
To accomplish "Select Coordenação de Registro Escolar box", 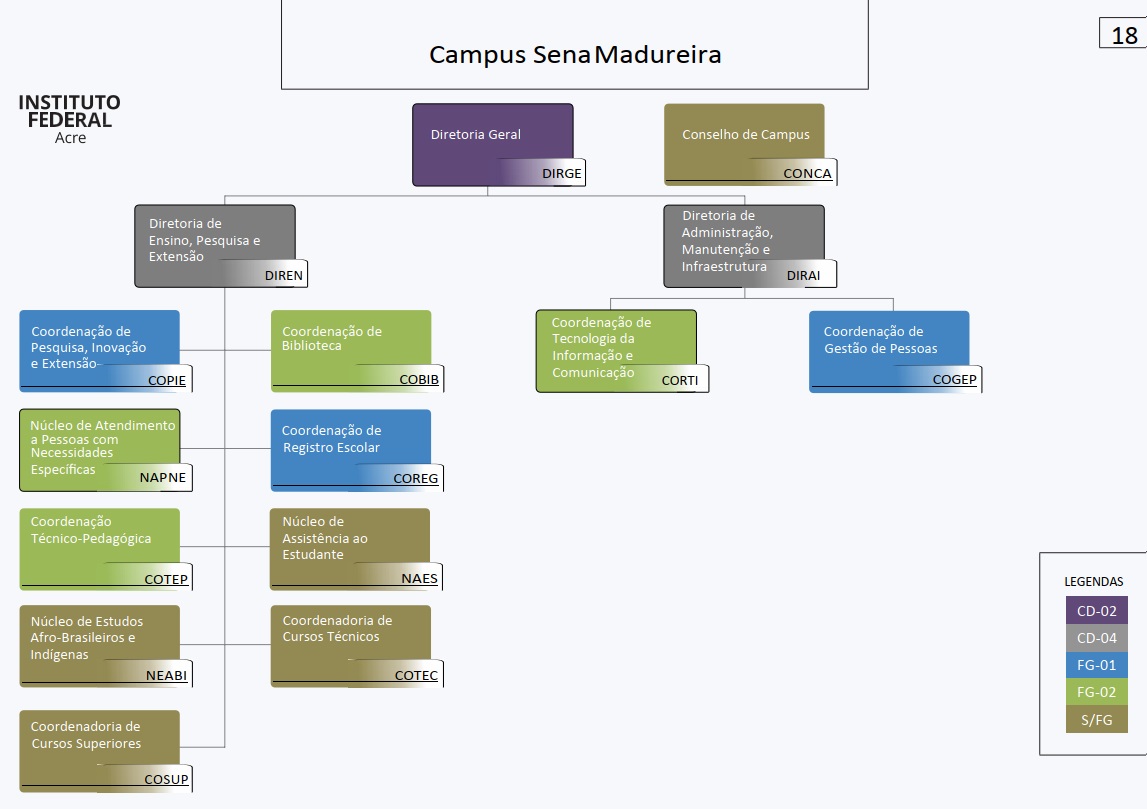I will [351, 449].
